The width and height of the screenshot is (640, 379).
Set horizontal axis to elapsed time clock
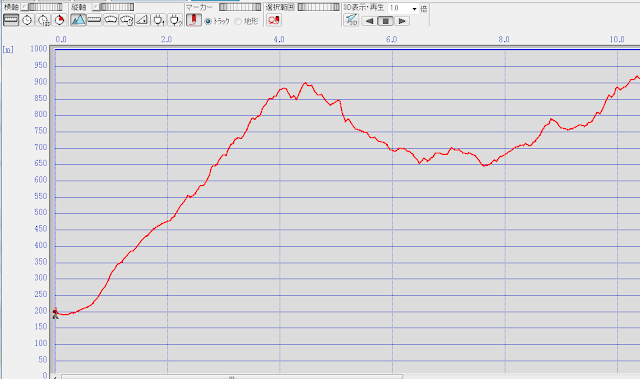point(43,20)
